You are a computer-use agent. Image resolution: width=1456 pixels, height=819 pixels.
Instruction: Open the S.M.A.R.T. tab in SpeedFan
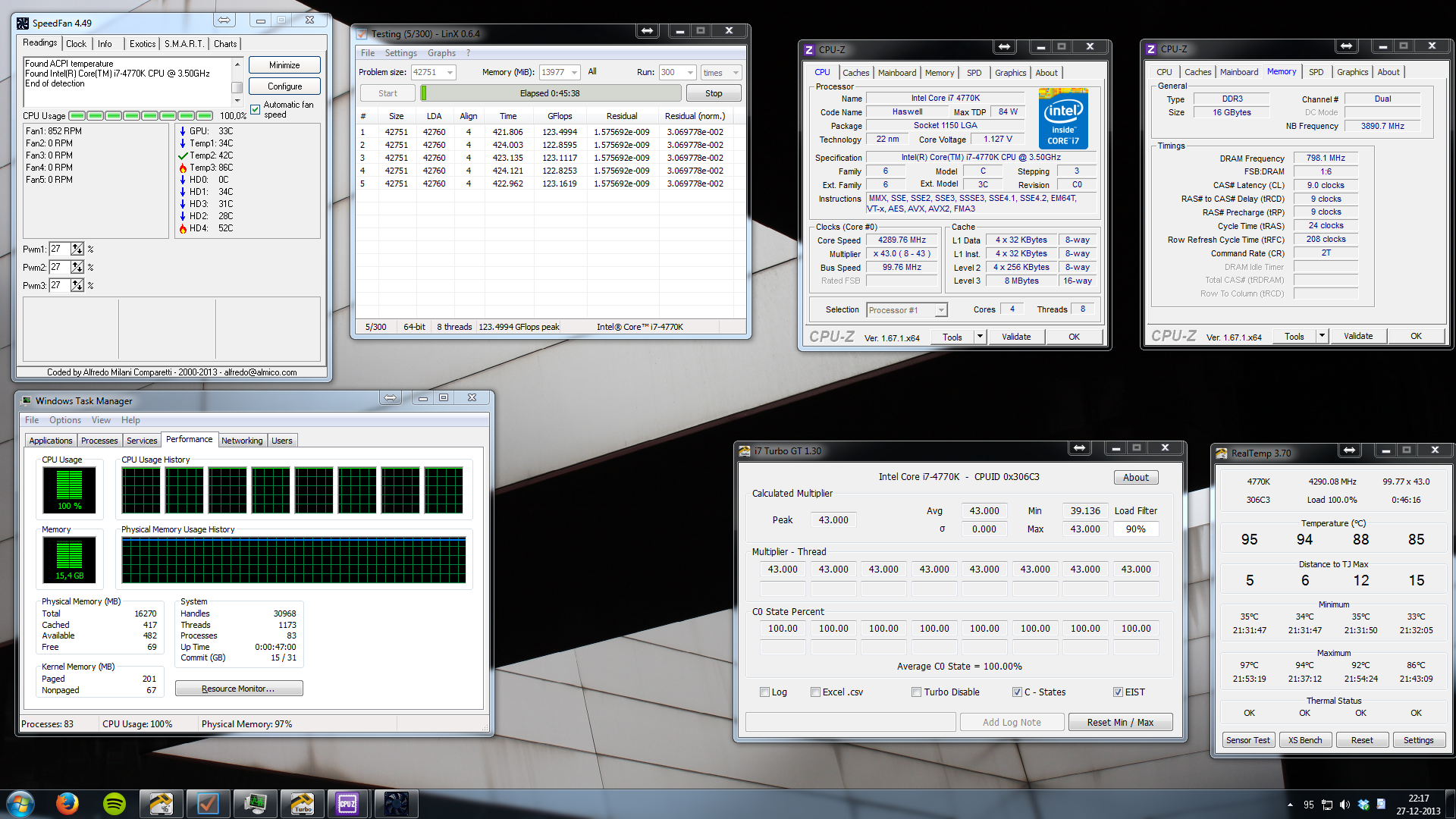pyautogui.click(x=184, y=44)
